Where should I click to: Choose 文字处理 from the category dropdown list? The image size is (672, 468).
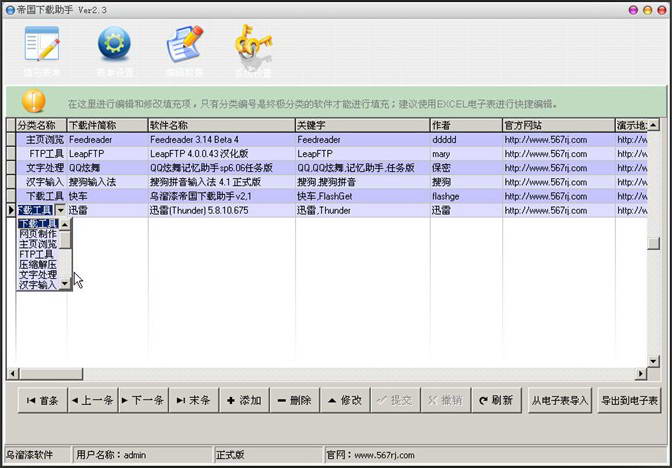38,275
